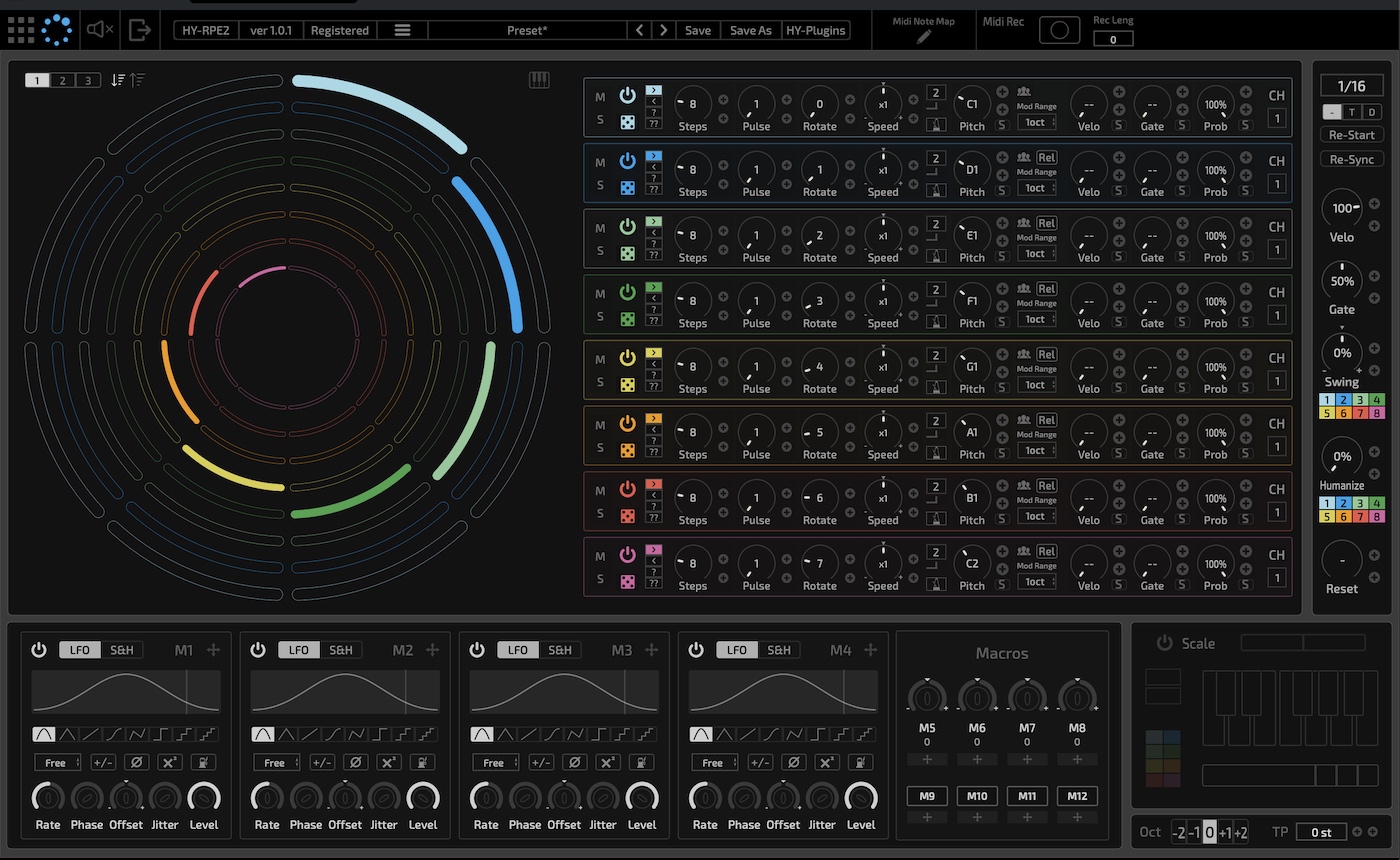Open the Mod Range 1oct dropdown in C2 row
Screen dimensions: 1400x860
pyautogui.click(x=1037, y=582)
